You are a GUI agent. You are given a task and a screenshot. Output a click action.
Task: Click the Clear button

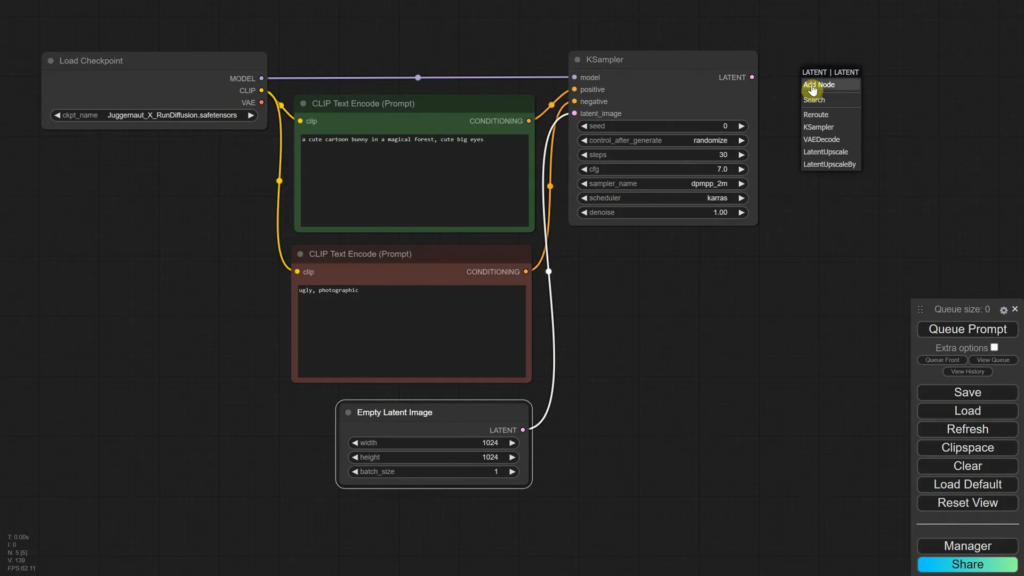(967, 466)
